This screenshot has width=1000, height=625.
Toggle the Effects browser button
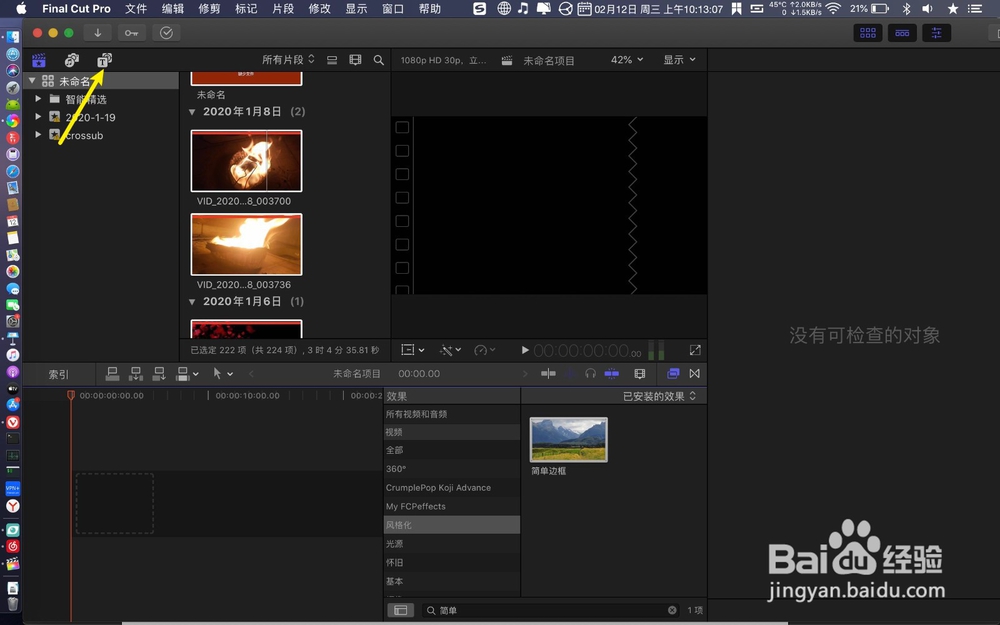pyautogui.click(x=673, y=374)
